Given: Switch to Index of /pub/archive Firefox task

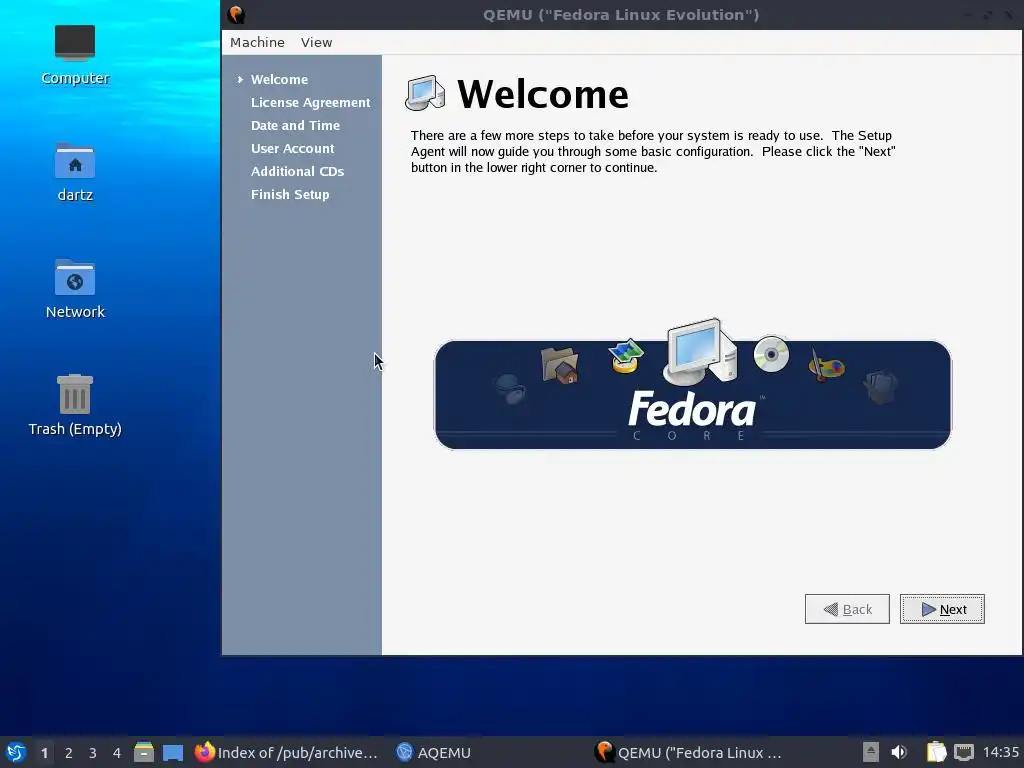Looking at the screenshot, I should pyautogui.click(x=286, y=752).
